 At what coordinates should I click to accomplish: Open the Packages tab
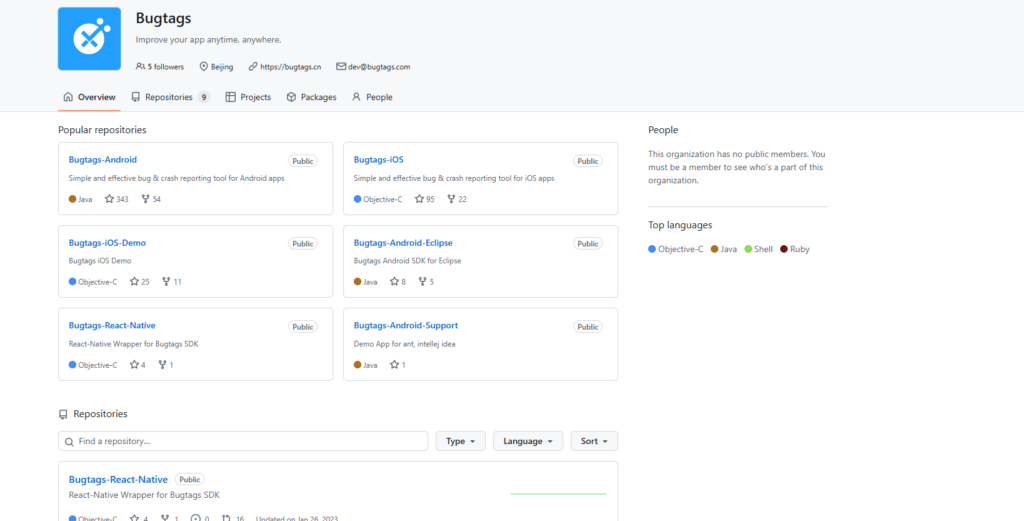[311, 97]
